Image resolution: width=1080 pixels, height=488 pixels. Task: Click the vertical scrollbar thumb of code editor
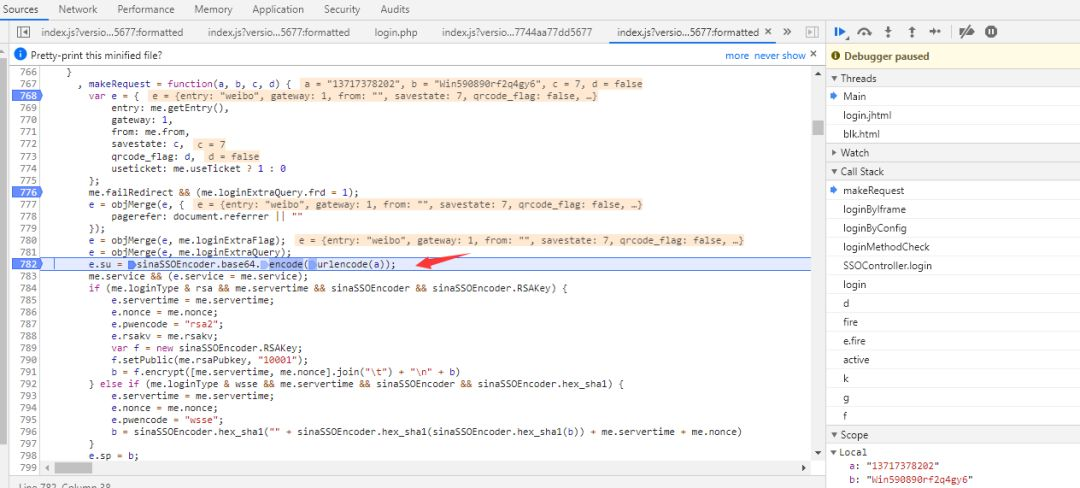click(x=818, y=128)
